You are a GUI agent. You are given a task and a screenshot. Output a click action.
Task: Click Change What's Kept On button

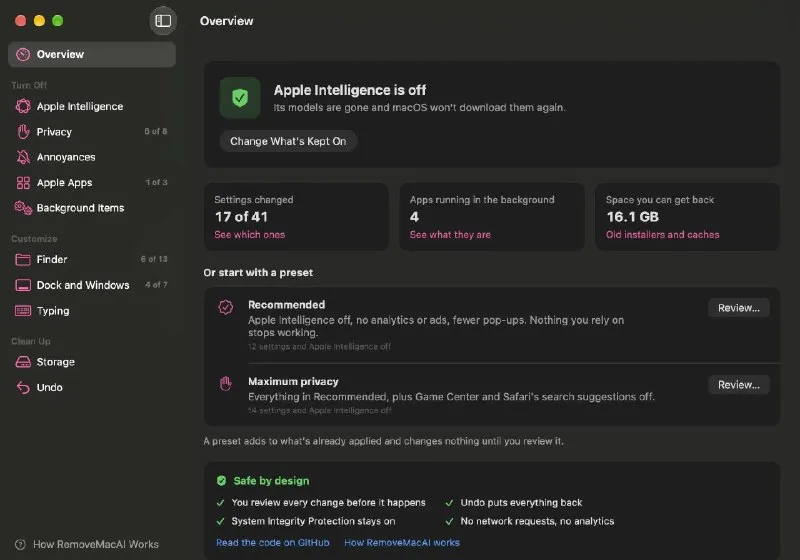pos(288,141)
